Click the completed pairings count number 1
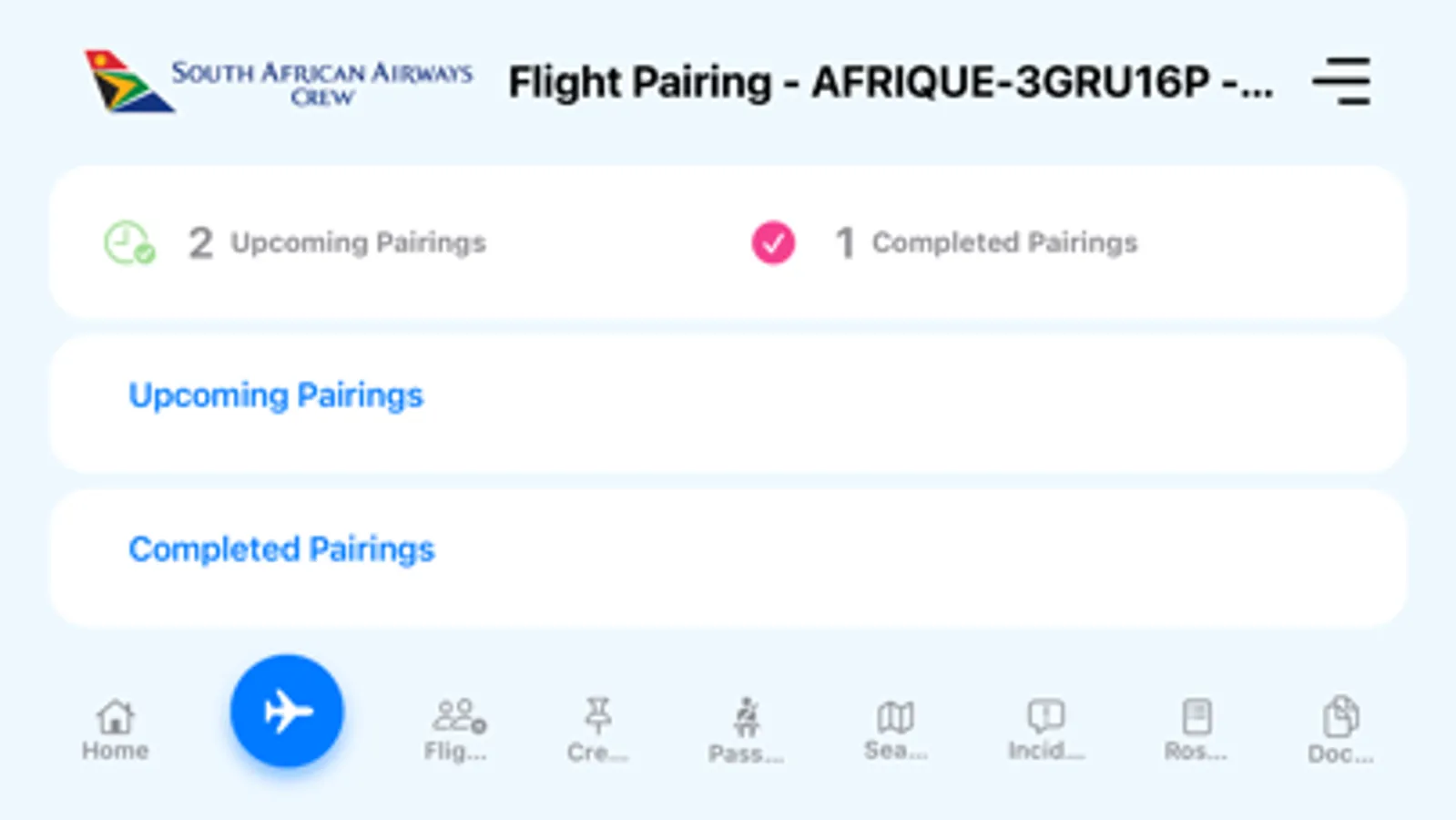Screen dimensions: 1456x820 pyautogui.click(x=845, y=243)
